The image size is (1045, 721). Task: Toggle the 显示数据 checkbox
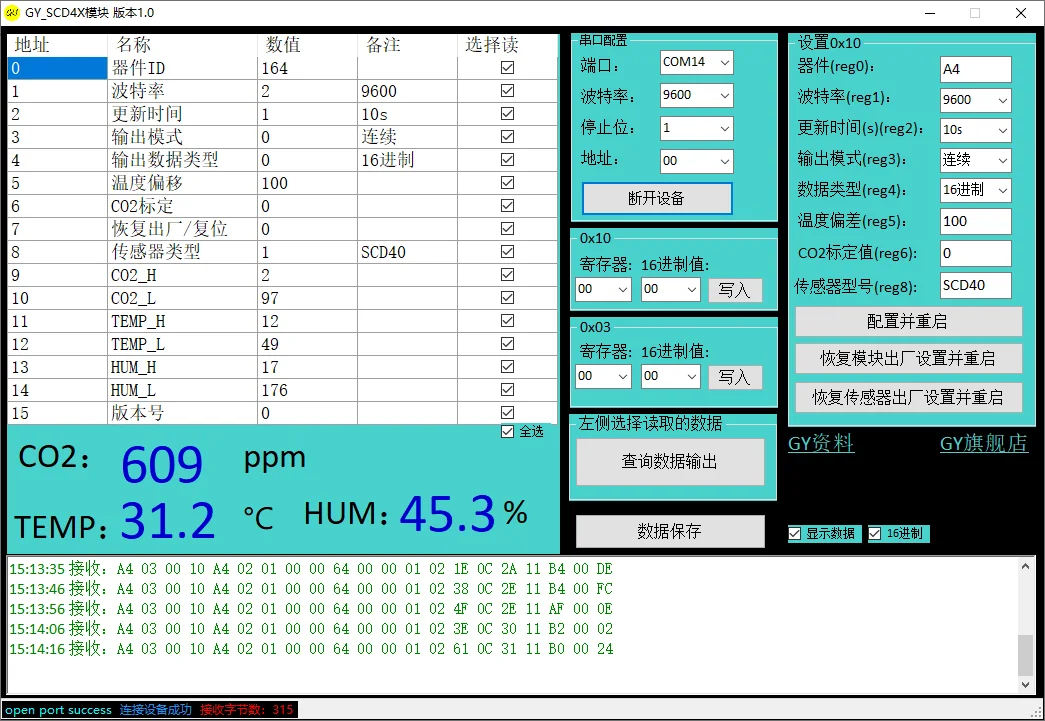794,533
